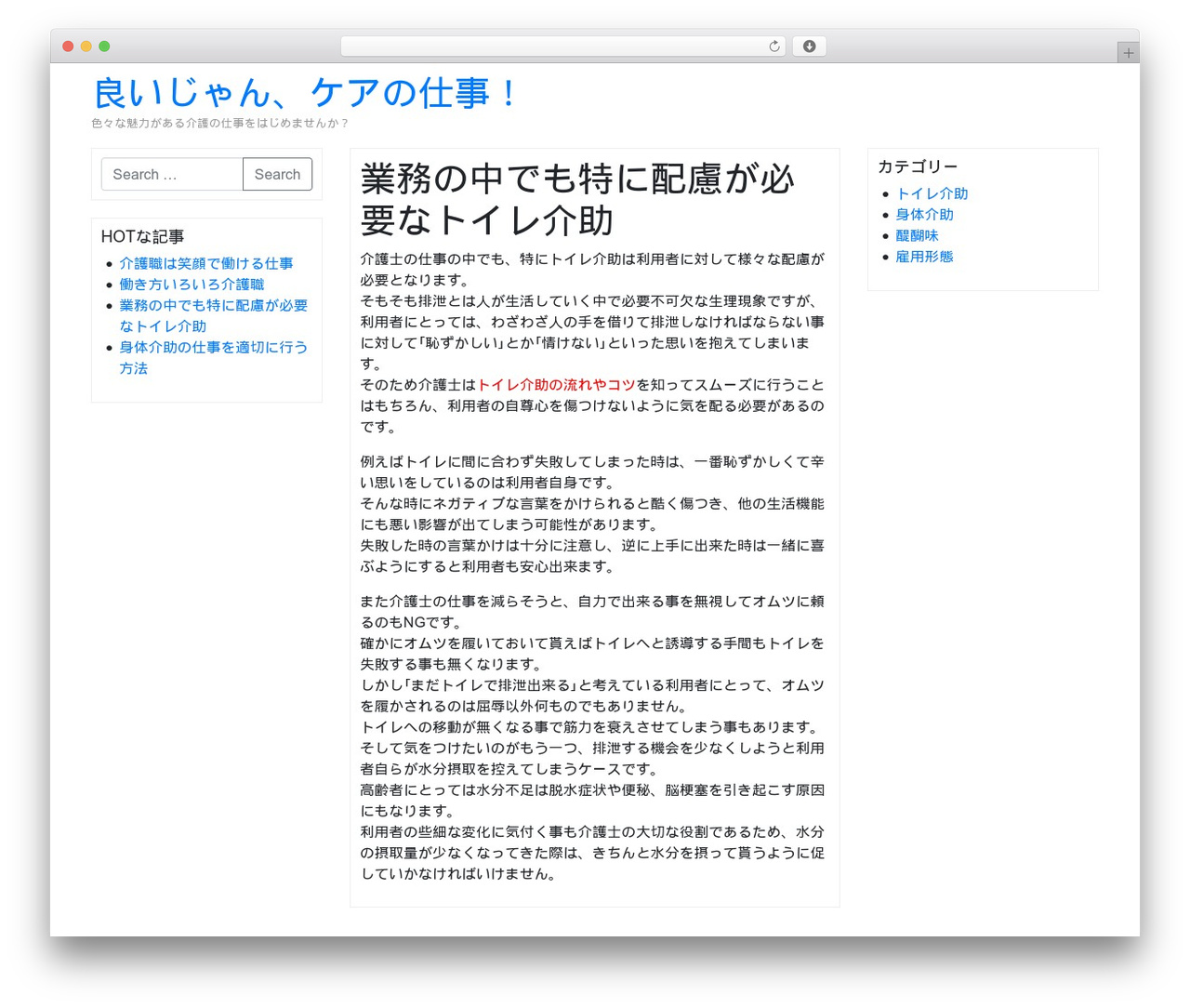The image size is (1190, 1008).
Task: Click the browser download icon
Action: [809, 46]
